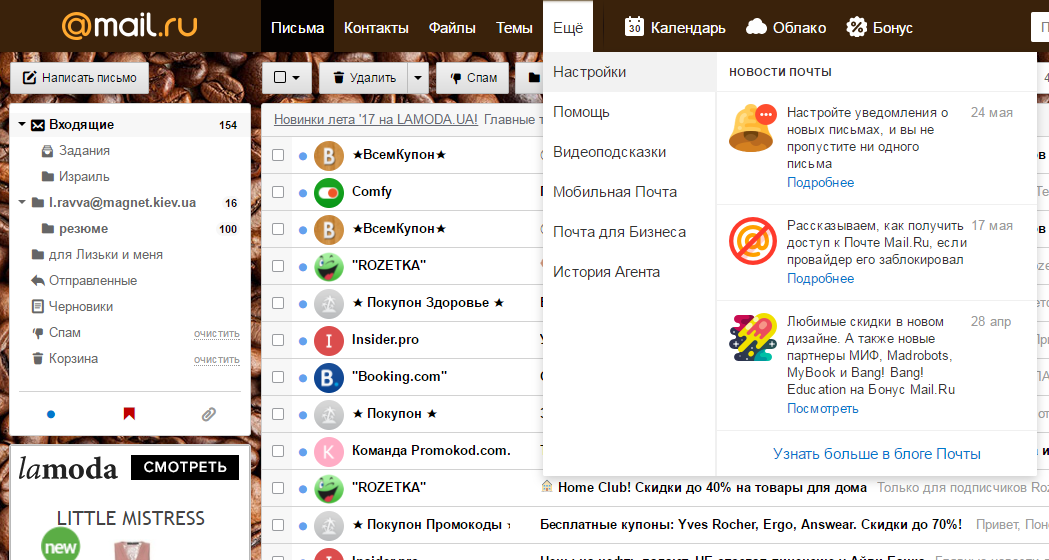
Task: Click the Insider.pro sender avatar
Action: pyautogui.click(x=328, y=340)
